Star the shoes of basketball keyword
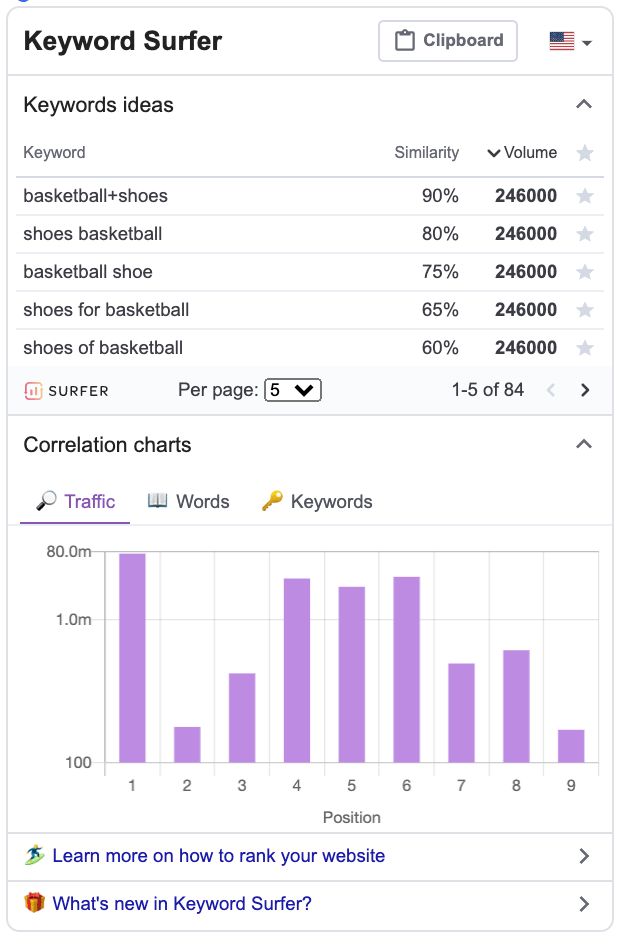Screen dimensions: 624x940 coord(584,348)
